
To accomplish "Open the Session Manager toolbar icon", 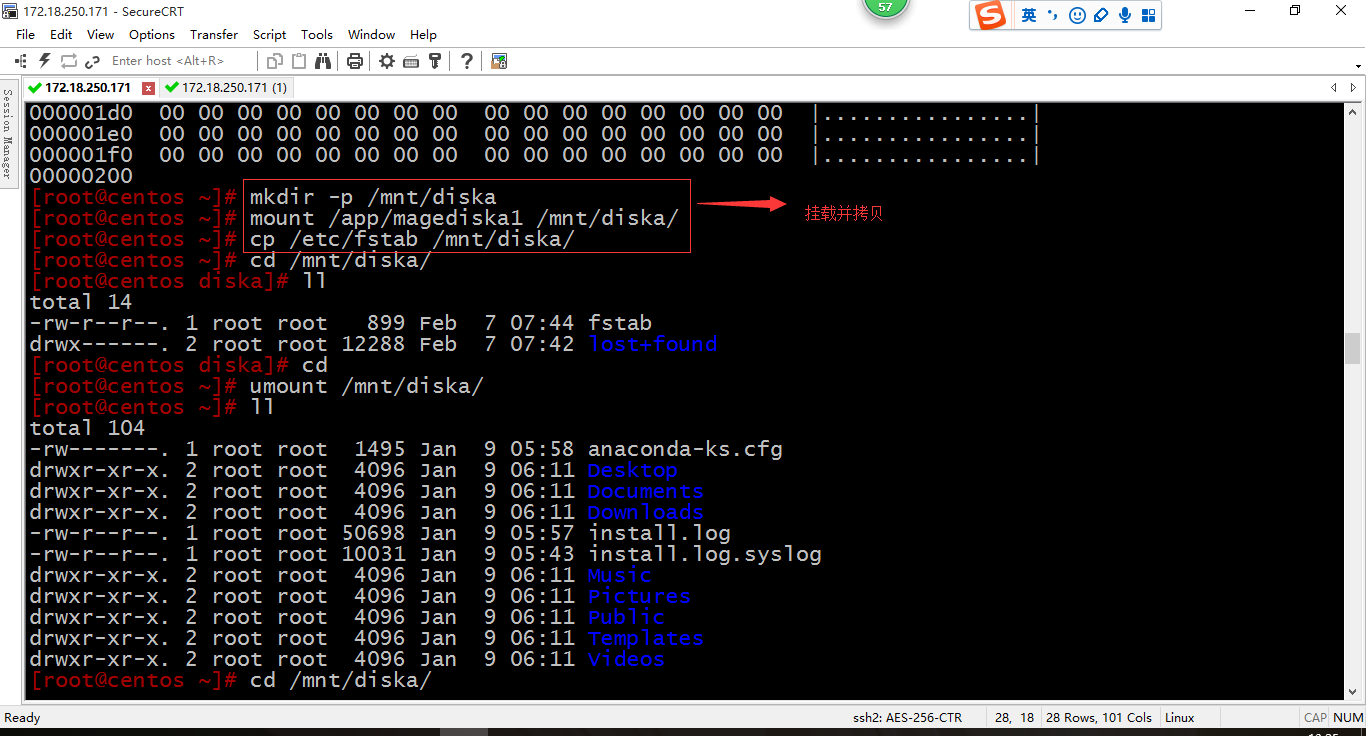I will pos(20,61).
